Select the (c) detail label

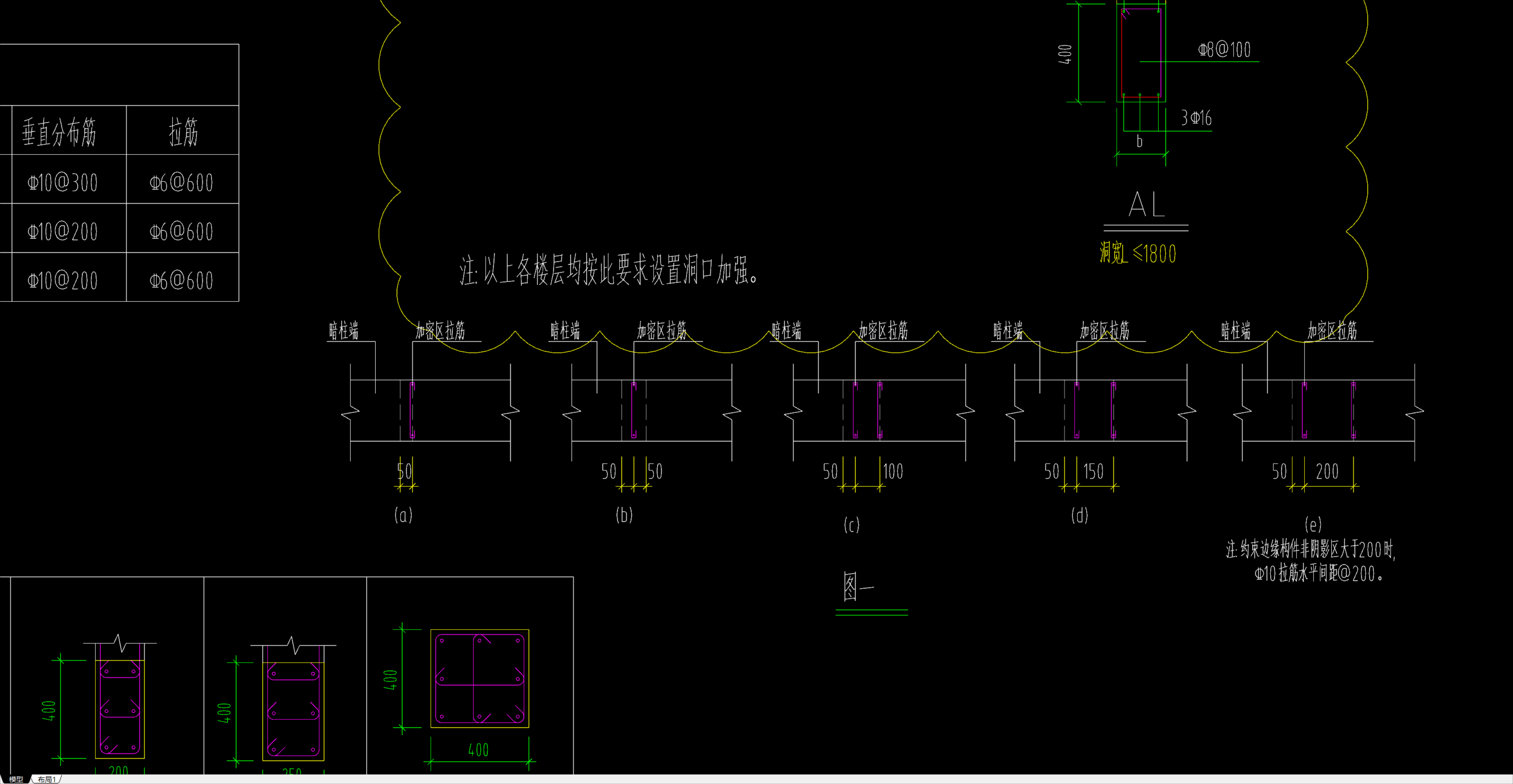(851, 525)
